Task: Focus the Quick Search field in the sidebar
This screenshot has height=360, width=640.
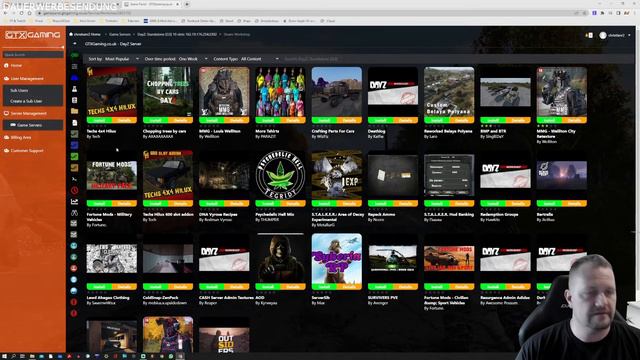Action: tap(33, 54)
